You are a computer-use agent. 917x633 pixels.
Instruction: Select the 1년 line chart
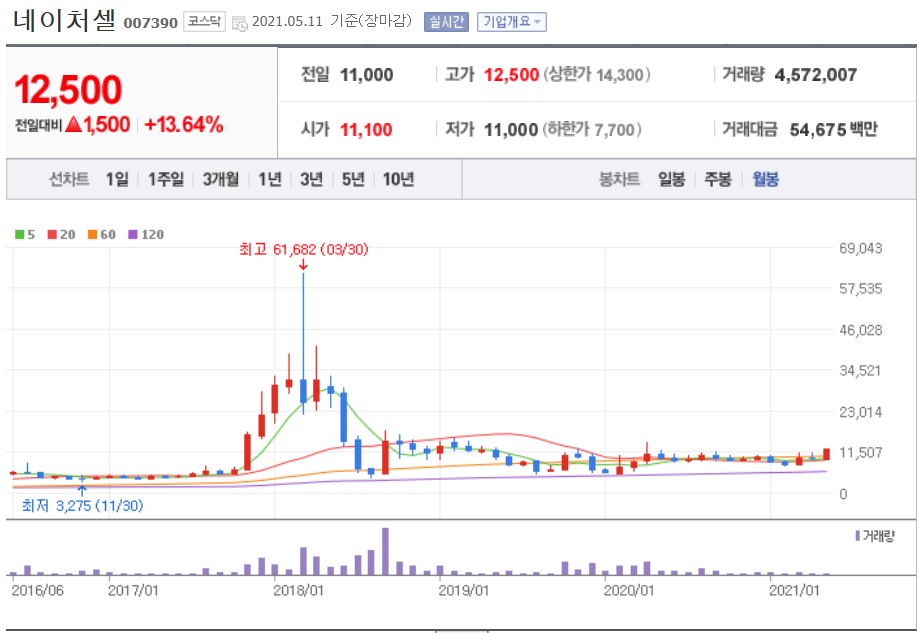pos(270,179)
